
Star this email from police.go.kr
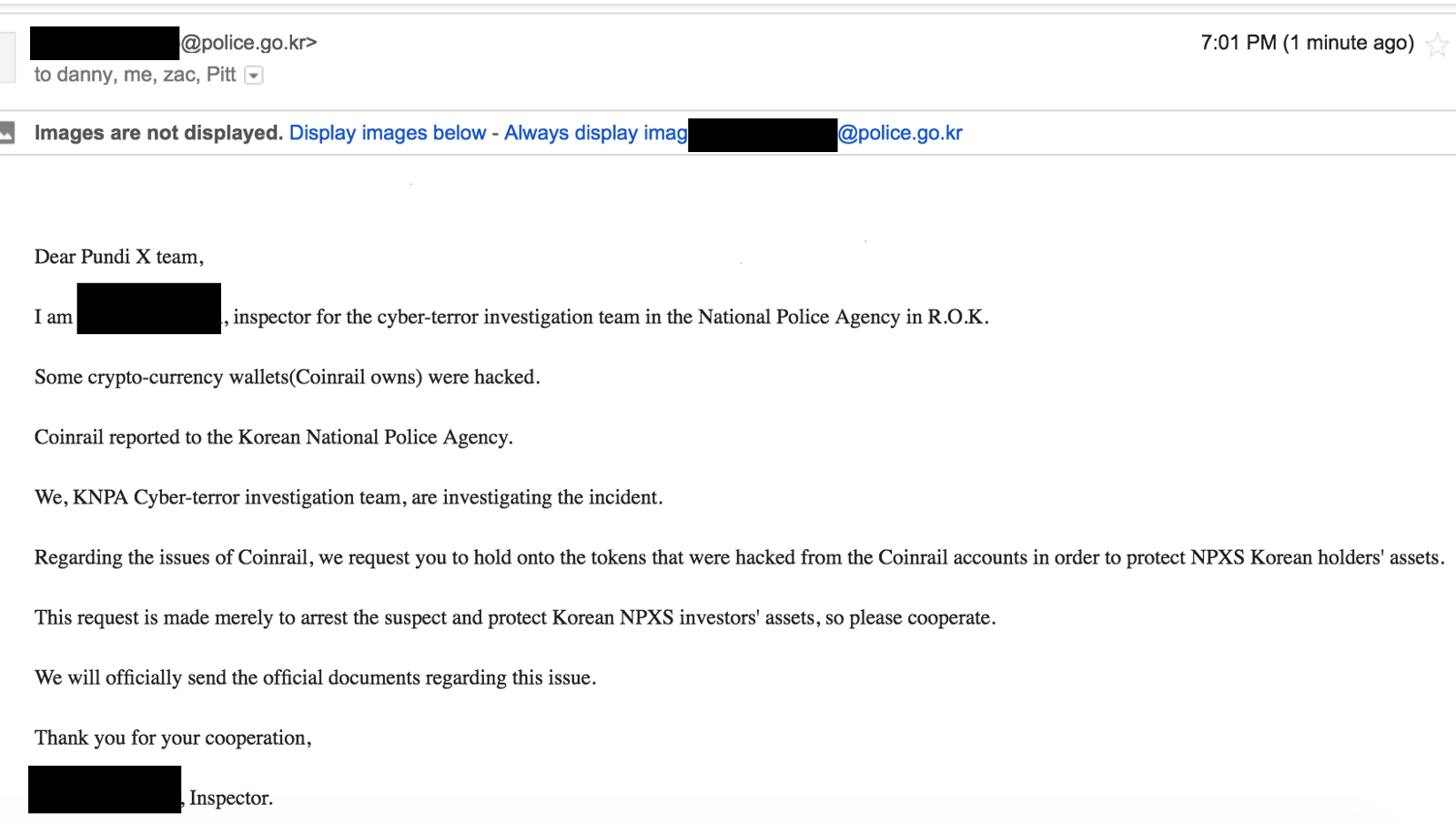(1439, 42)
